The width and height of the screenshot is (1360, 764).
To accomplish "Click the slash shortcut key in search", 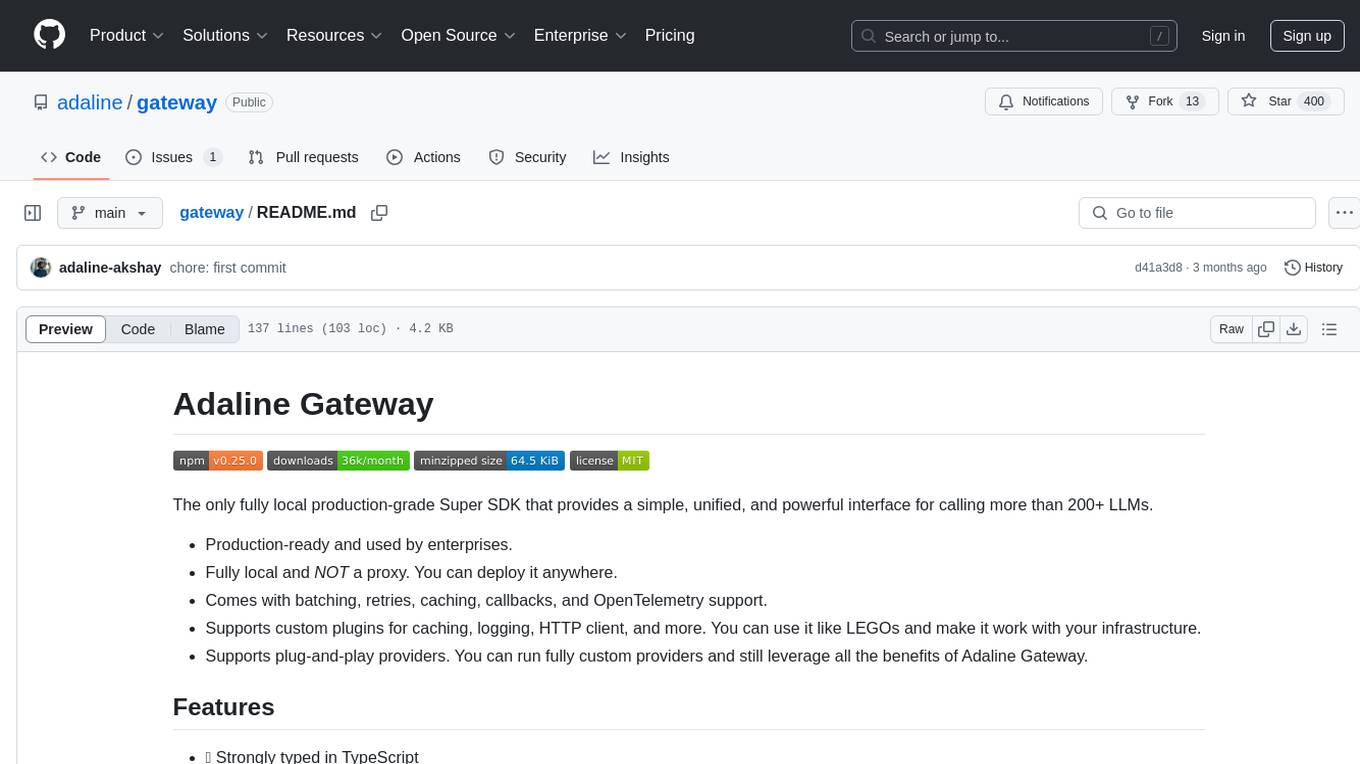I will click(1159, 36).
